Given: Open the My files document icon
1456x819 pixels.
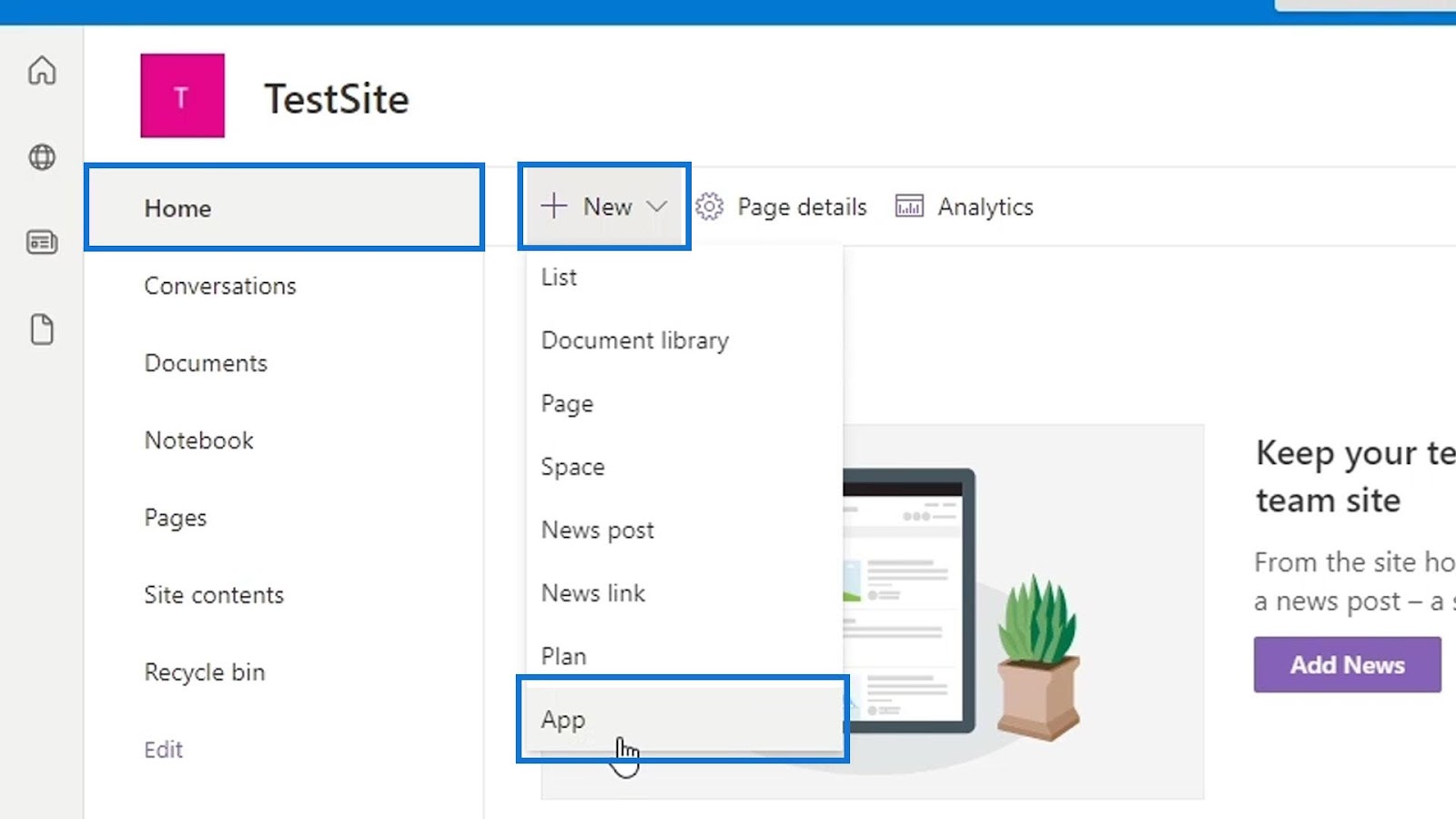Looking at the screenshot, I should 42,329.
